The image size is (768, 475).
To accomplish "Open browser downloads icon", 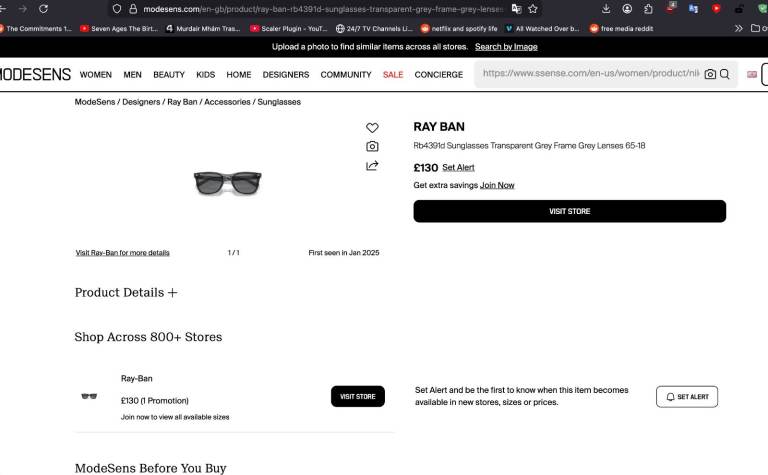I will pos(605,9).
